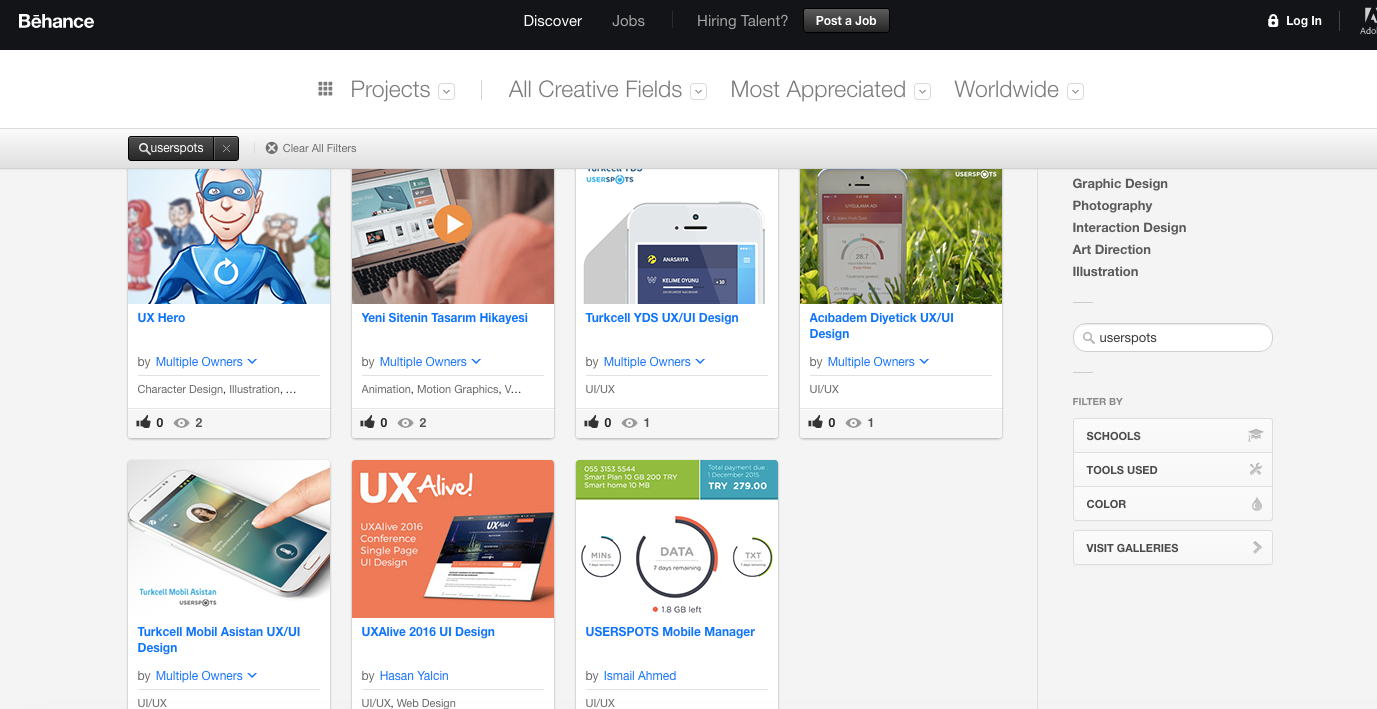The image size is (1377, 709).
Task: Open the UX Hero project title
Action: (x=161, y=318)
